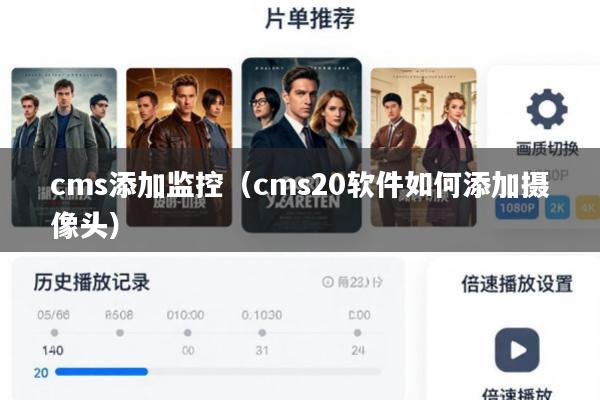600x400 pixels.
Task: Click the clock icon in history header
Action: pyautogui.click(x=328, y=282)
